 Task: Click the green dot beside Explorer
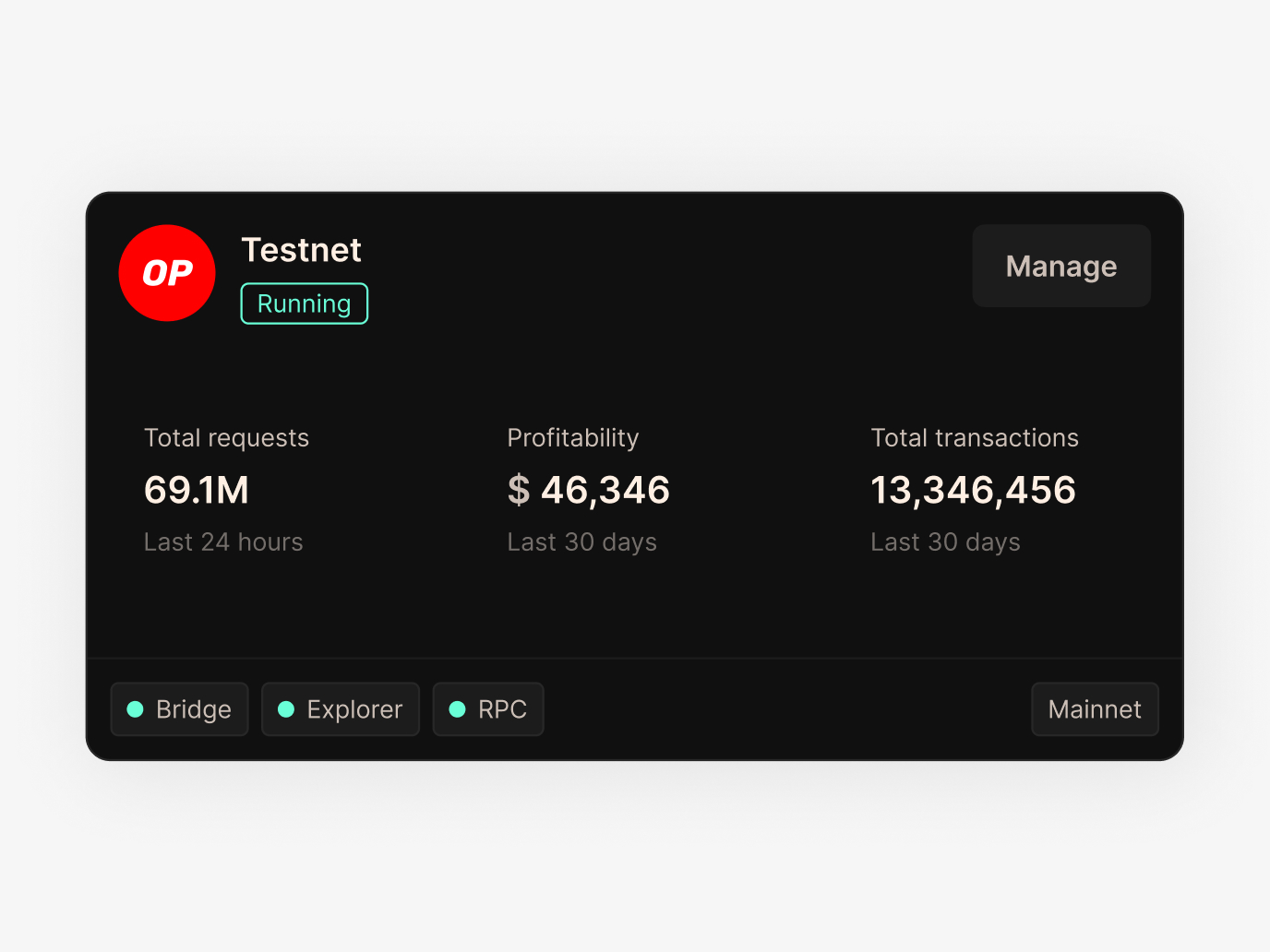pos(286,709)
